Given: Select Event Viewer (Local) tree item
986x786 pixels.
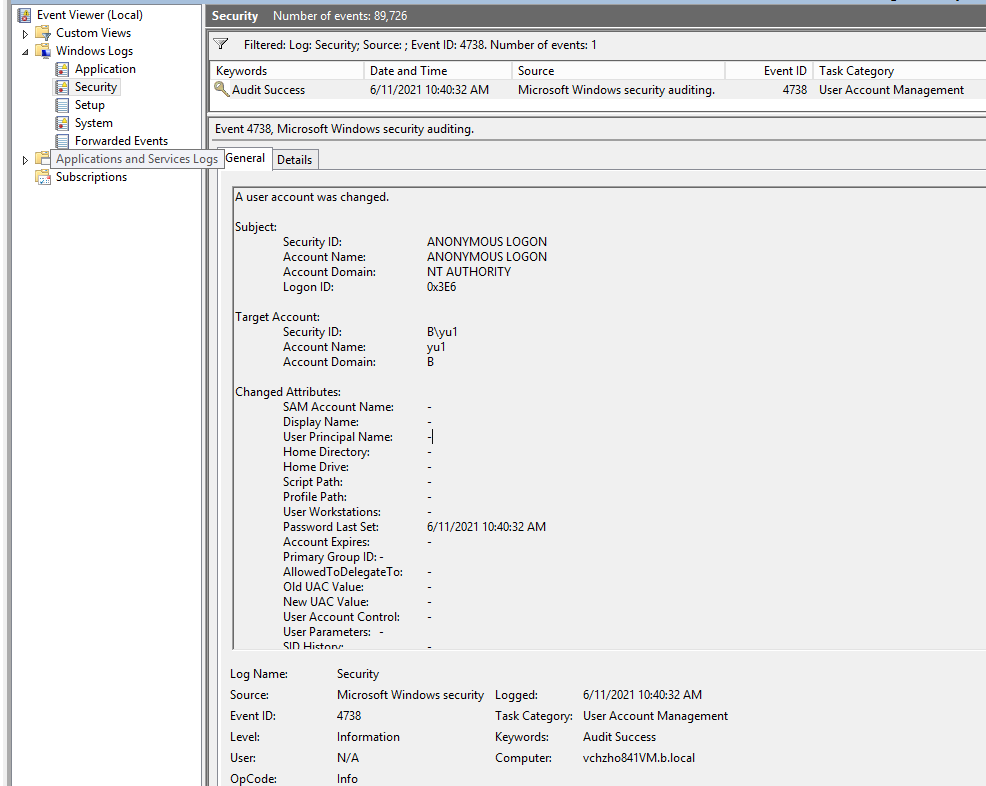Looking at the screenshot, I should tap(90, 14).
